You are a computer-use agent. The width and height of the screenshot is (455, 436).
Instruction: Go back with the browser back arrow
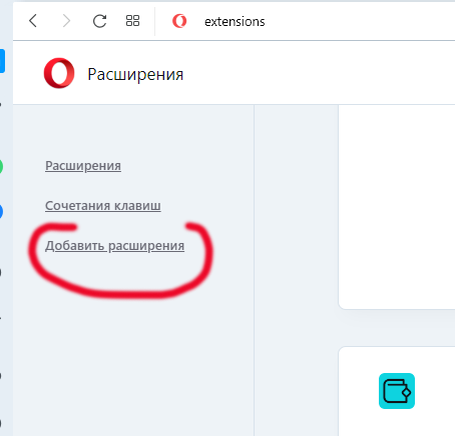coord(33,21)
